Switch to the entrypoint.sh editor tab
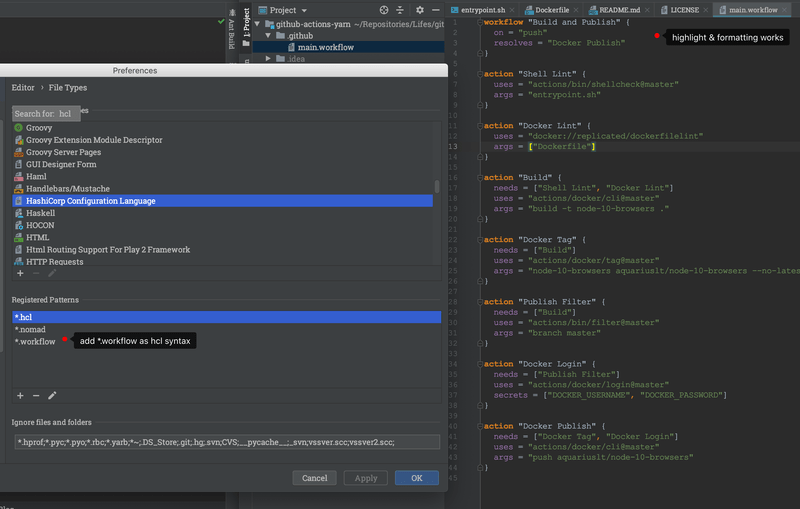 click(484, 9)
